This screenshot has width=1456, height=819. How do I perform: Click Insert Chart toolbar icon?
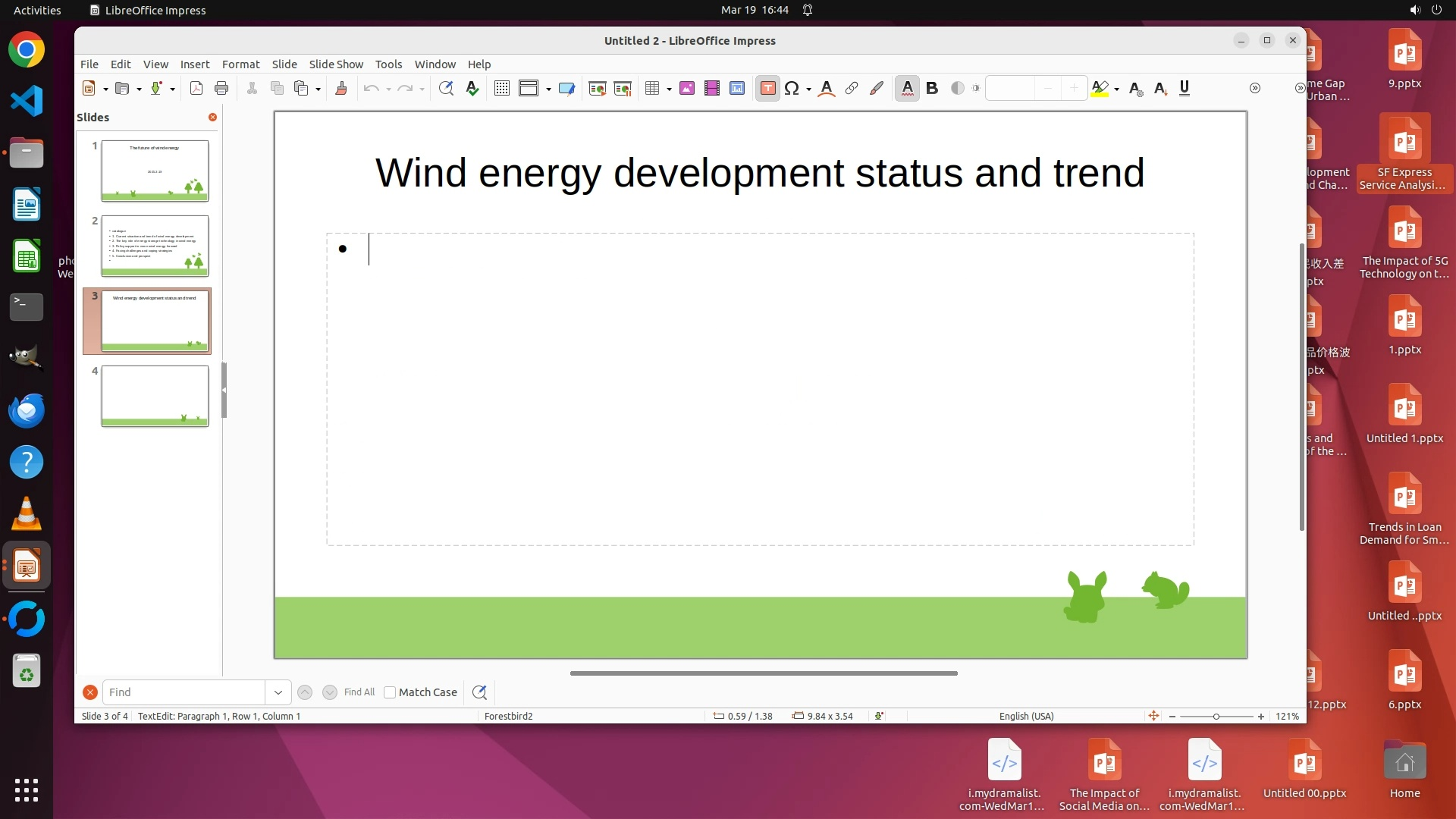pos(737,89)
